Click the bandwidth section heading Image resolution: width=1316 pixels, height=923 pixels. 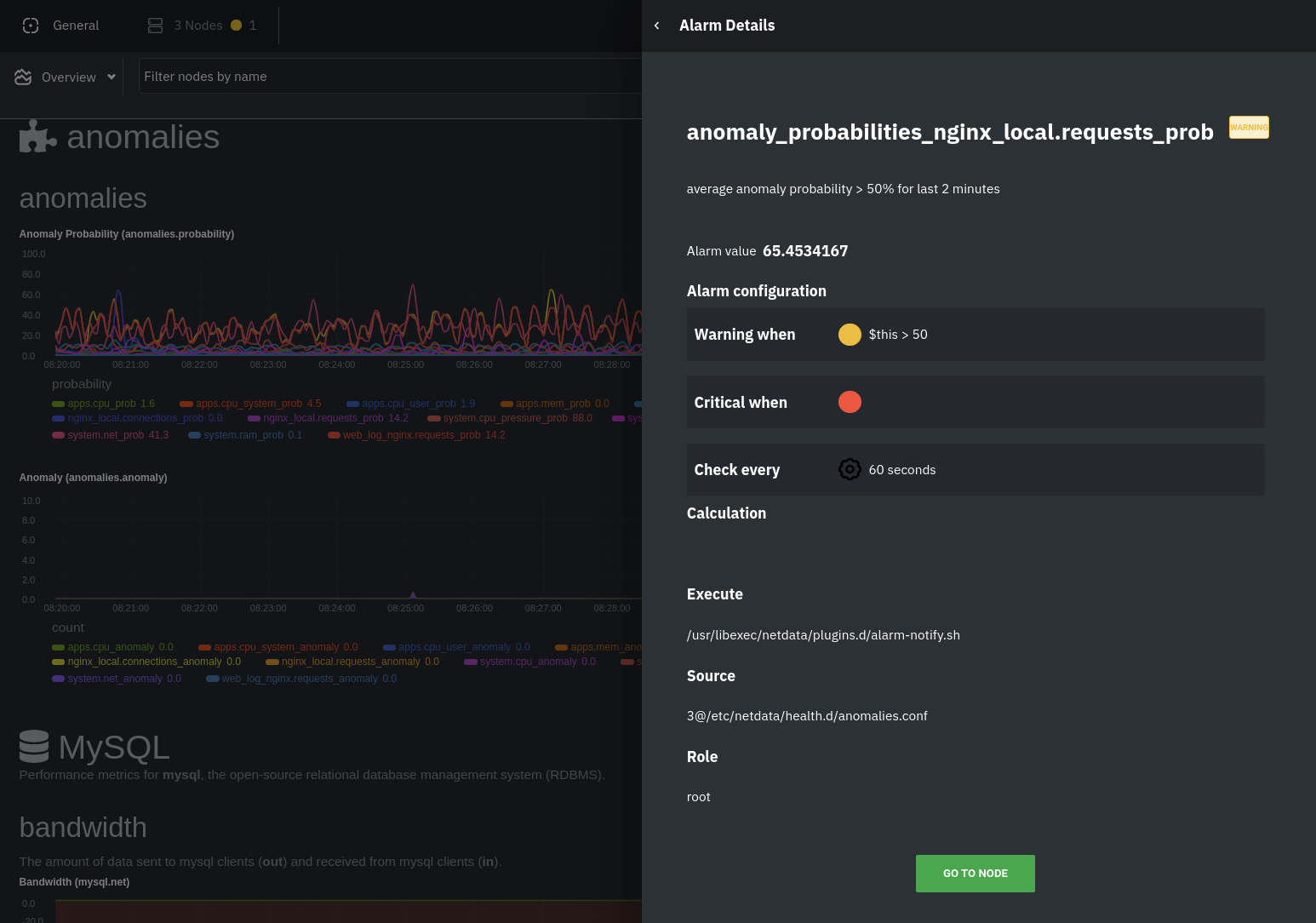[83, 828]
